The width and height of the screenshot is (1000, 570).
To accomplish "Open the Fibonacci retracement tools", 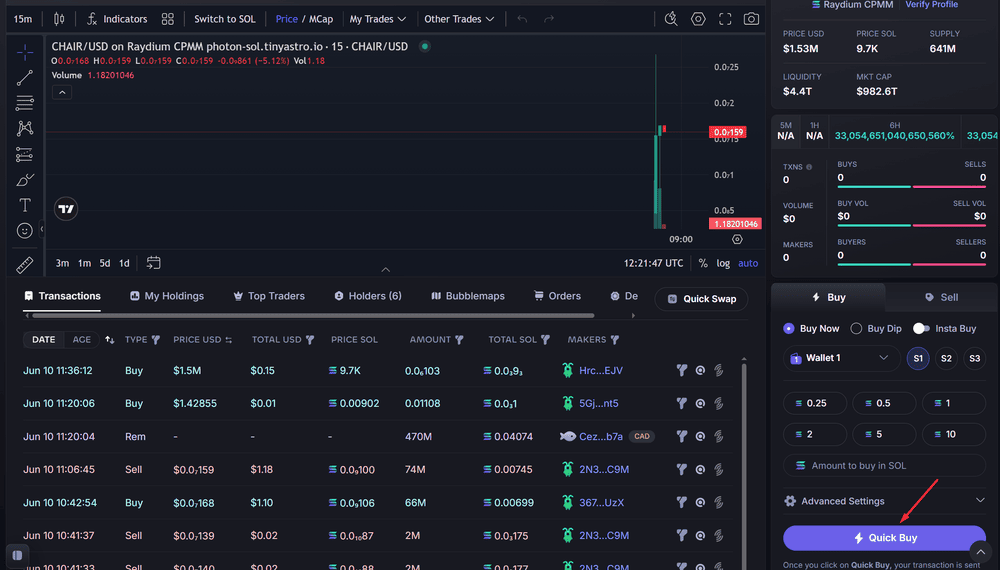I will pyautogui.click(x=25, y=103).
